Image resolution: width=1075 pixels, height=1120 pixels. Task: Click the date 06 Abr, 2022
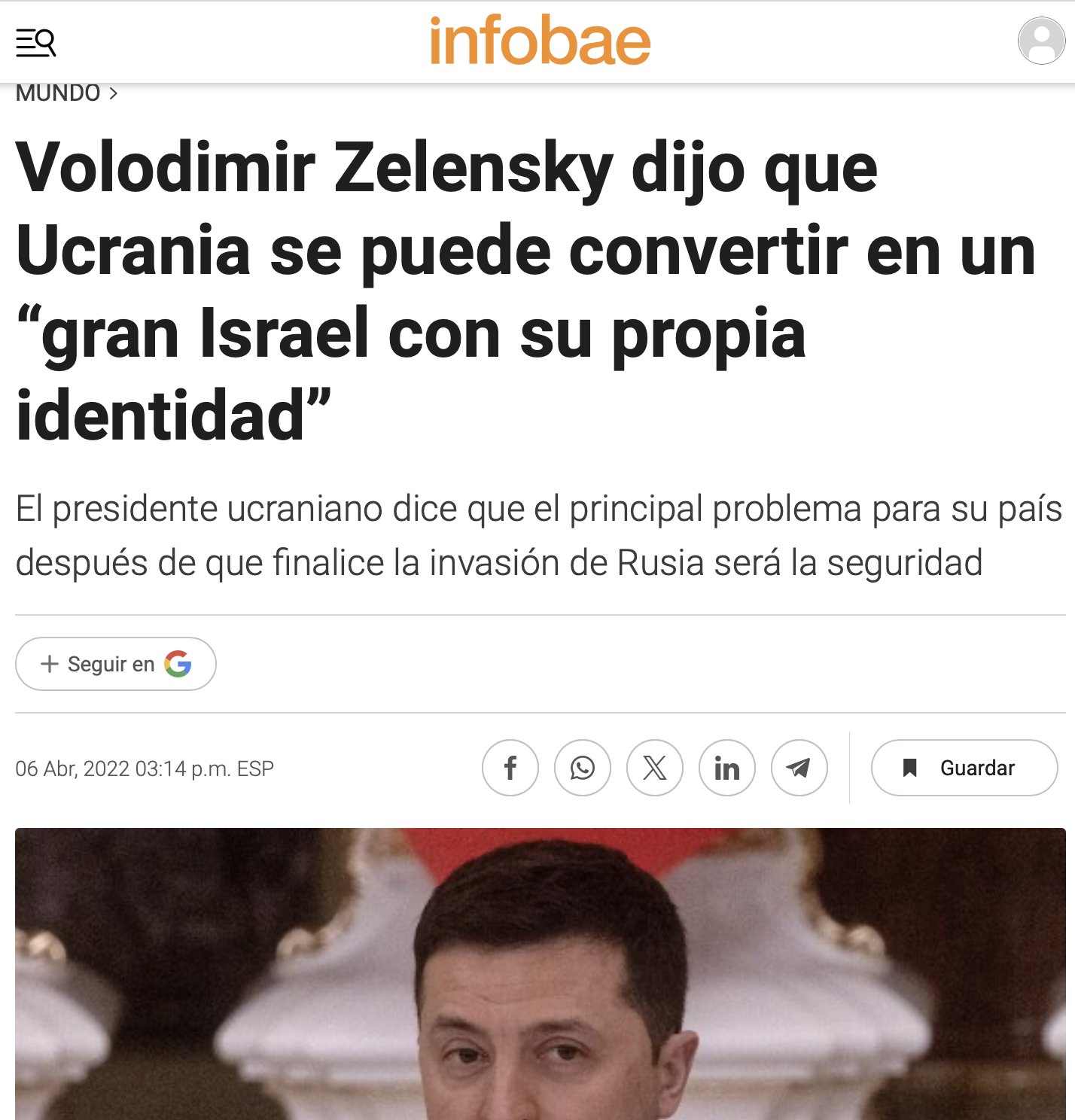[73, 768]
